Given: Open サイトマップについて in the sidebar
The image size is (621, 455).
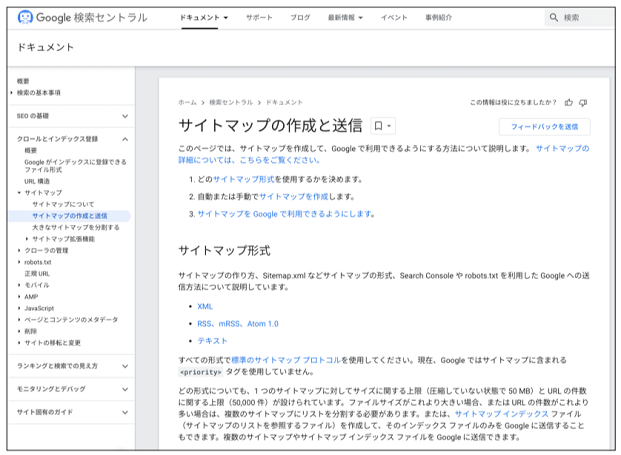Looking at the screenshot, I should 63,204.
